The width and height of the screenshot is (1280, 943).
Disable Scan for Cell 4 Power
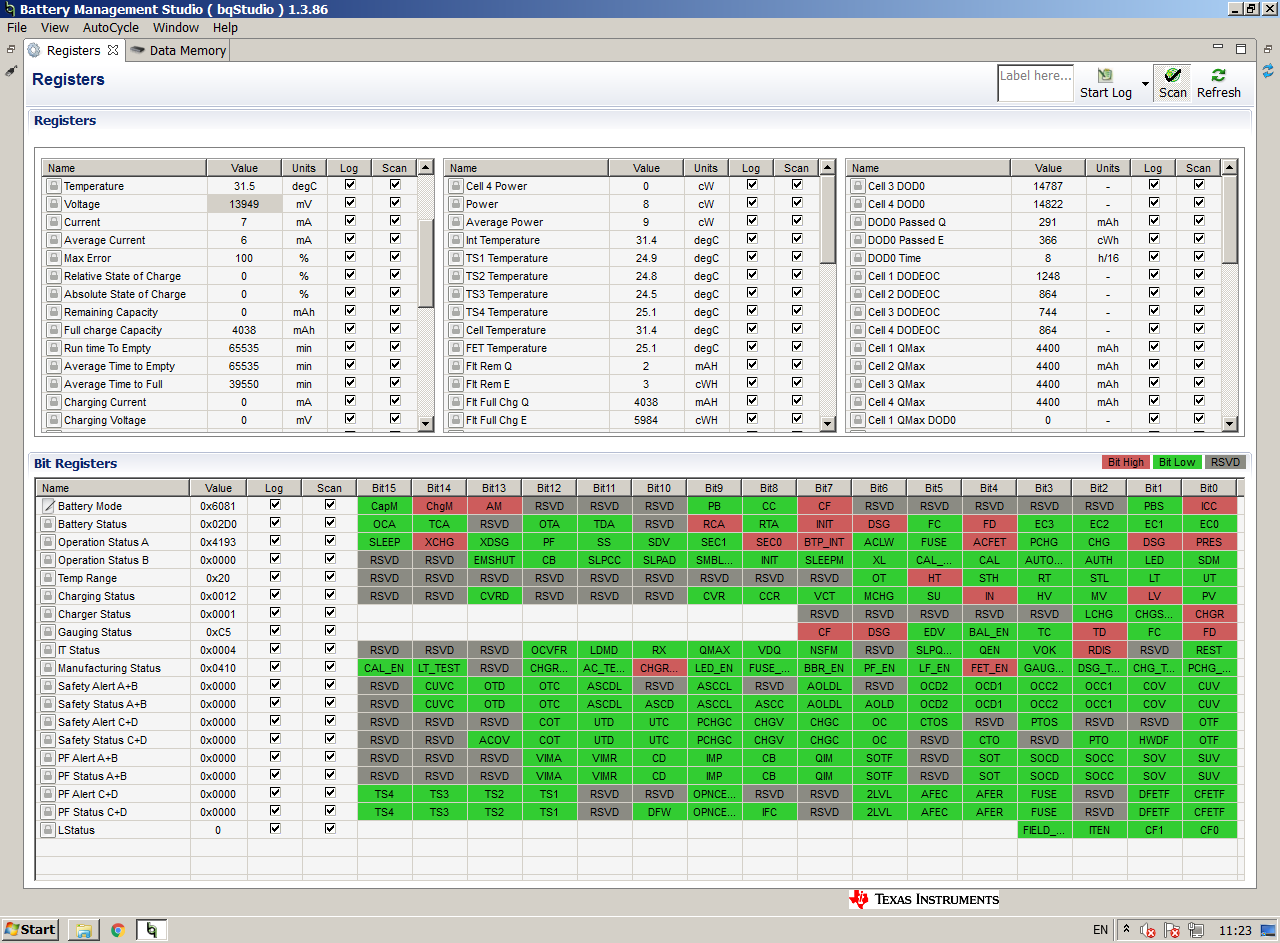pyautogui.click(x=797, y=185)
